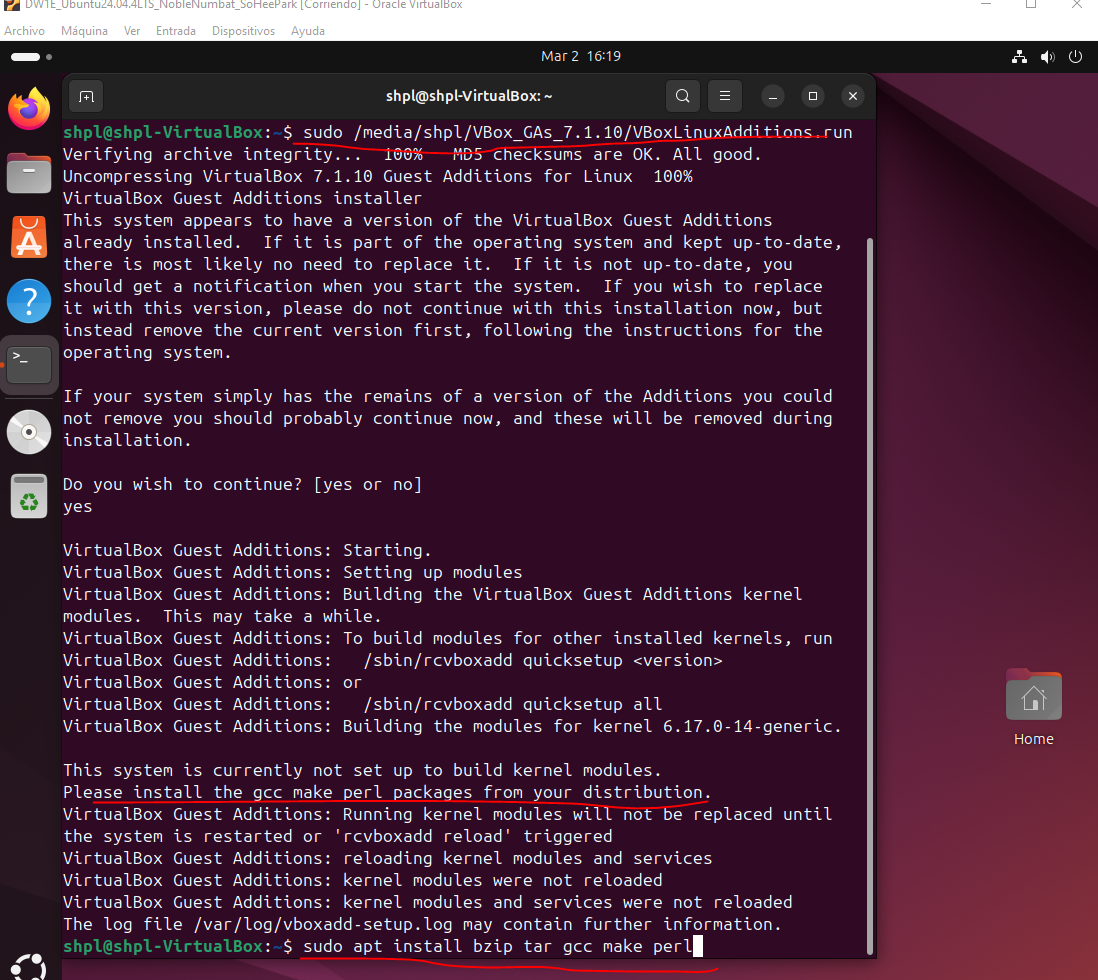The image size is (1098, 980).
Task: Open Firefox from the Ubuntu dock
Action: [x=29, y=109]
